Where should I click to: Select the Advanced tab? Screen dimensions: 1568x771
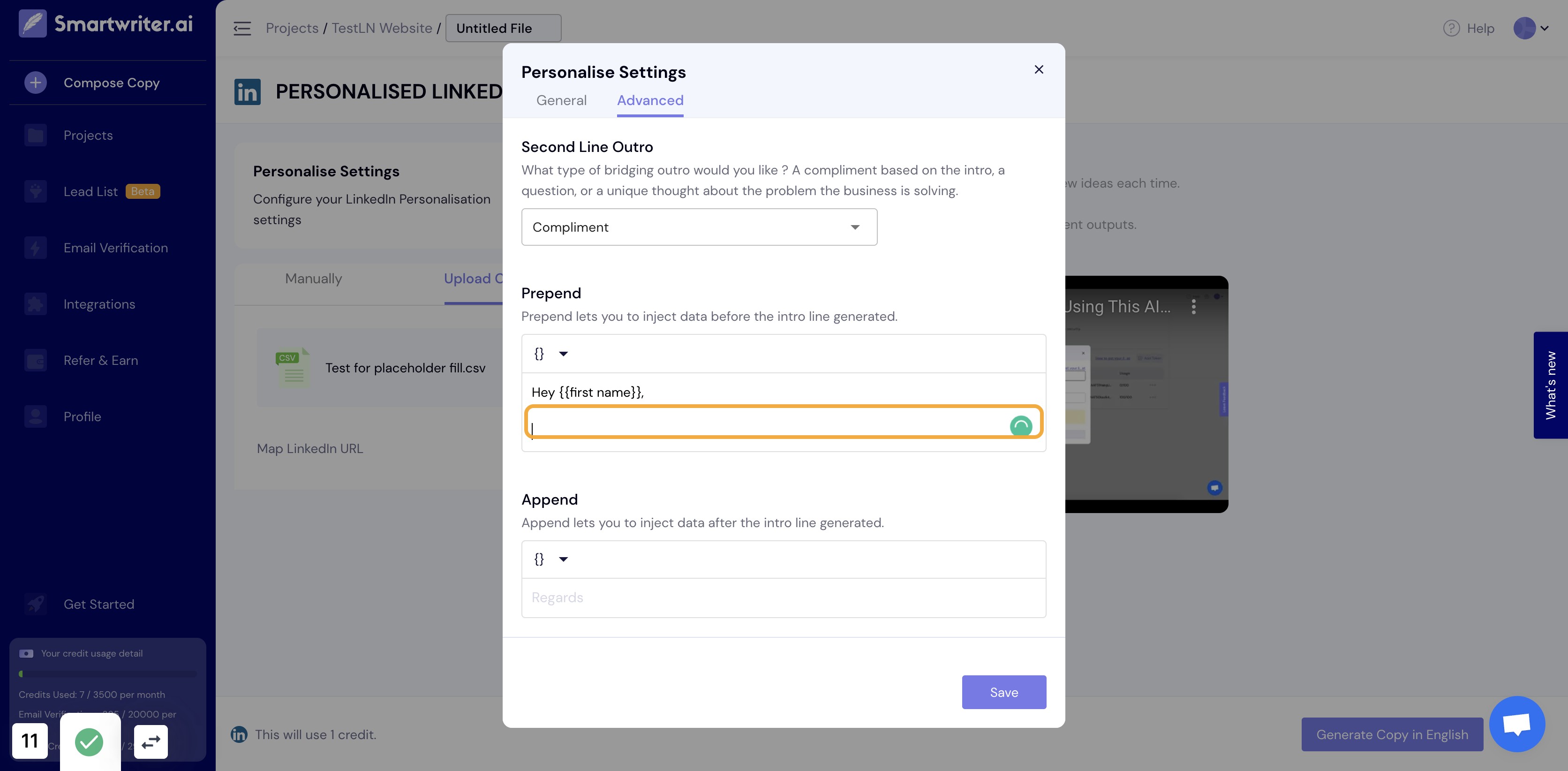click(x=649, y=100)
